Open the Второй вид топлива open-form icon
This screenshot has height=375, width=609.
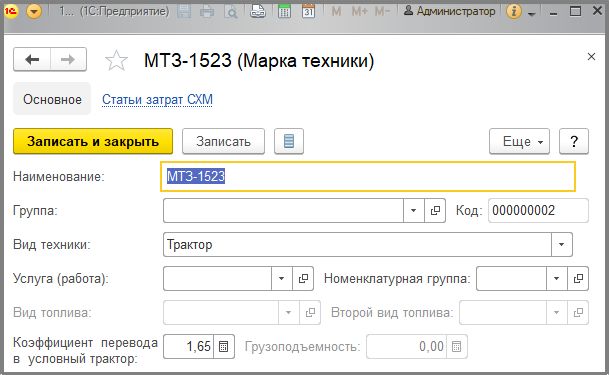pos(578,312)
